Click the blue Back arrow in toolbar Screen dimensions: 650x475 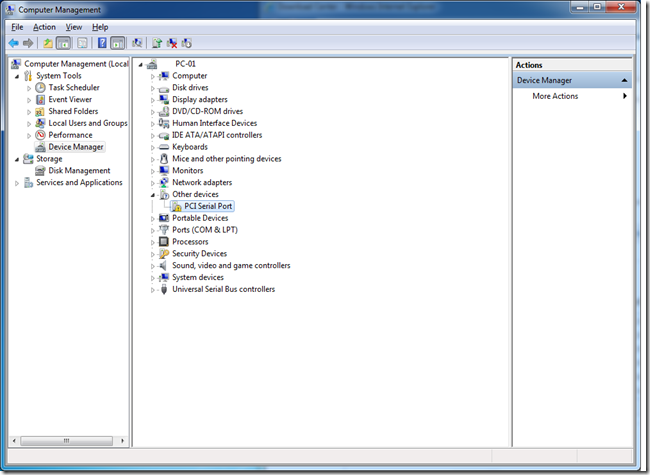[13, 43]
